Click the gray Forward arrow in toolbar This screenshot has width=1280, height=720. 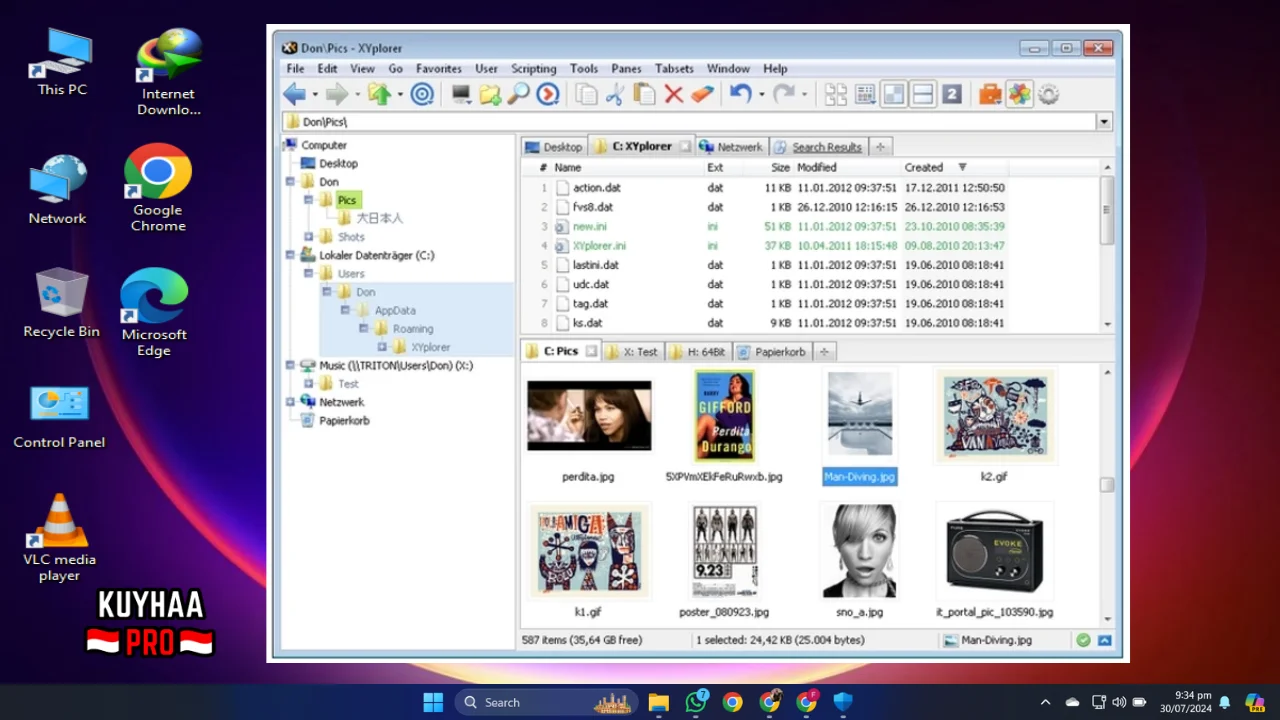tap(337, 94)
